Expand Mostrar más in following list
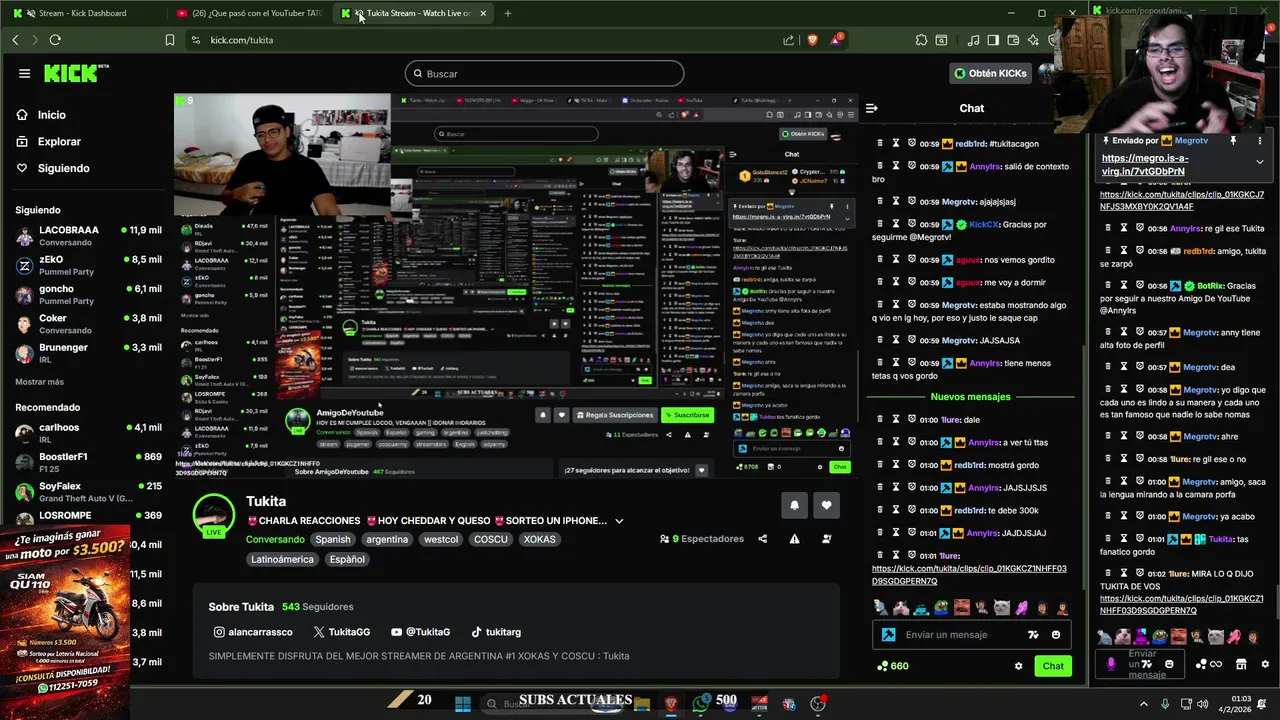The height and width of the screenshot is (720, 1280). (x=39, y=382)
